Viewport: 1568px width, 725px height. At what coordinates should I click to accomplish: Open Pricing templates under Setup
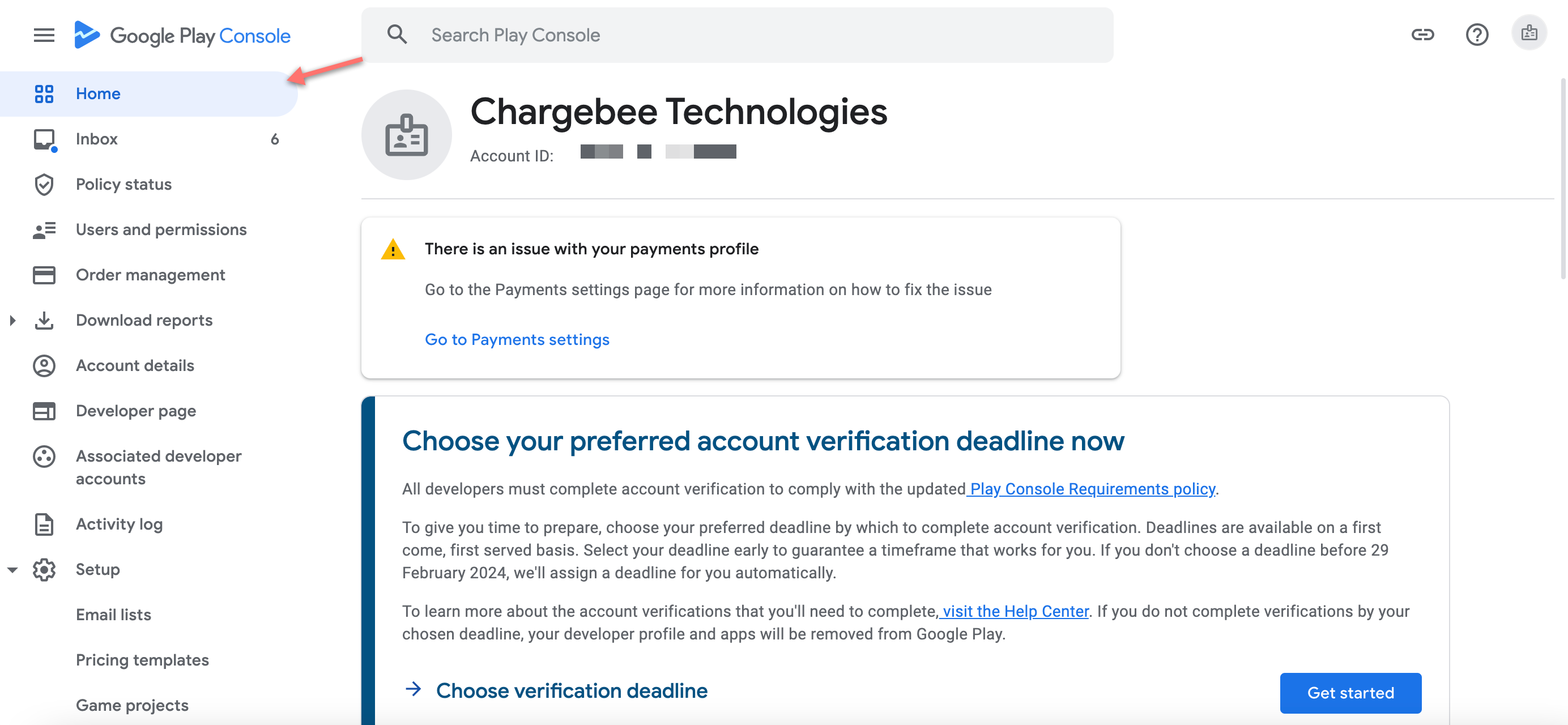142,660
